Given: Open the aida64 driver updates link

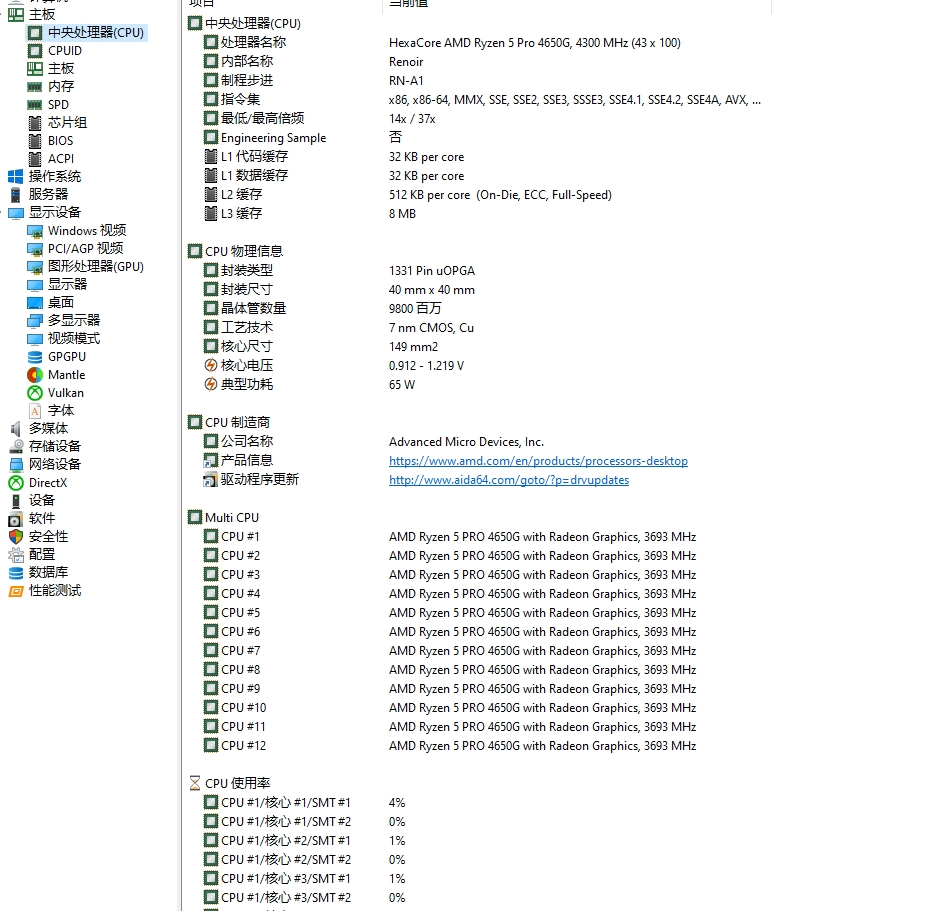Looking at the screenshot, I should [x=508, y=480].
